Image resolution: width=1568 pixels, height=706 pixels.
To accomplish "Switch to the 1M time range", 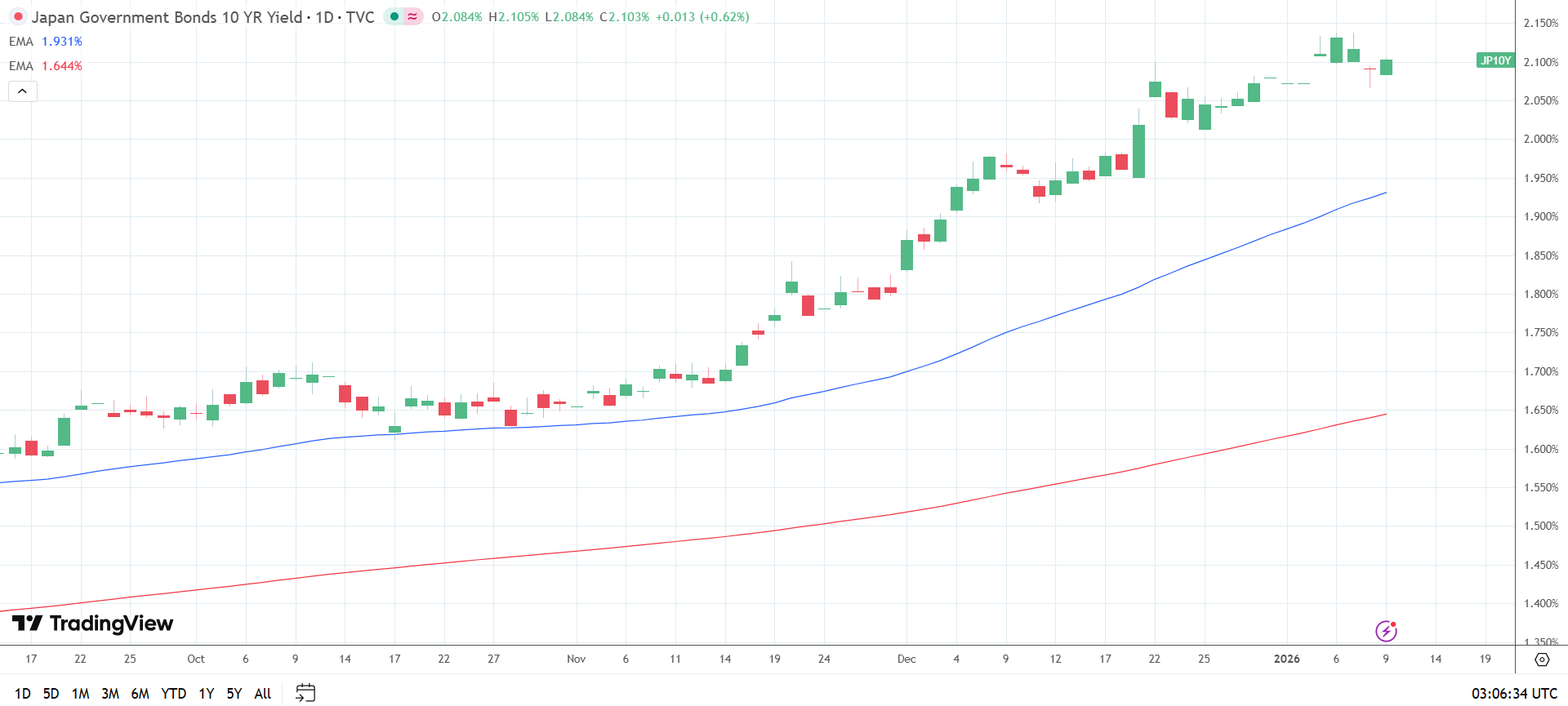I will pyautogui.click(x=80, y=694).
